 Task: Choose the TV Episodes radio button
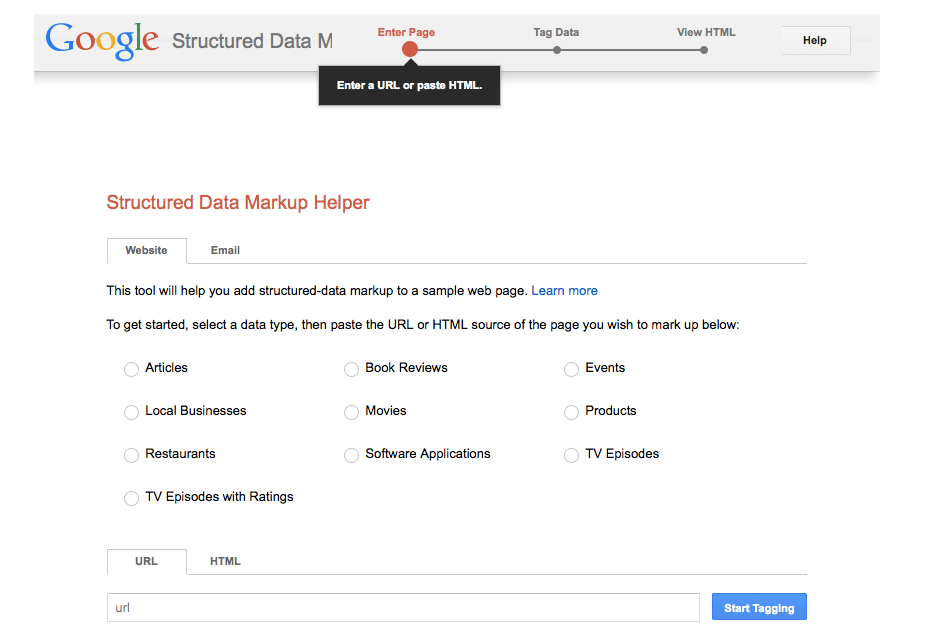[571, 455]
